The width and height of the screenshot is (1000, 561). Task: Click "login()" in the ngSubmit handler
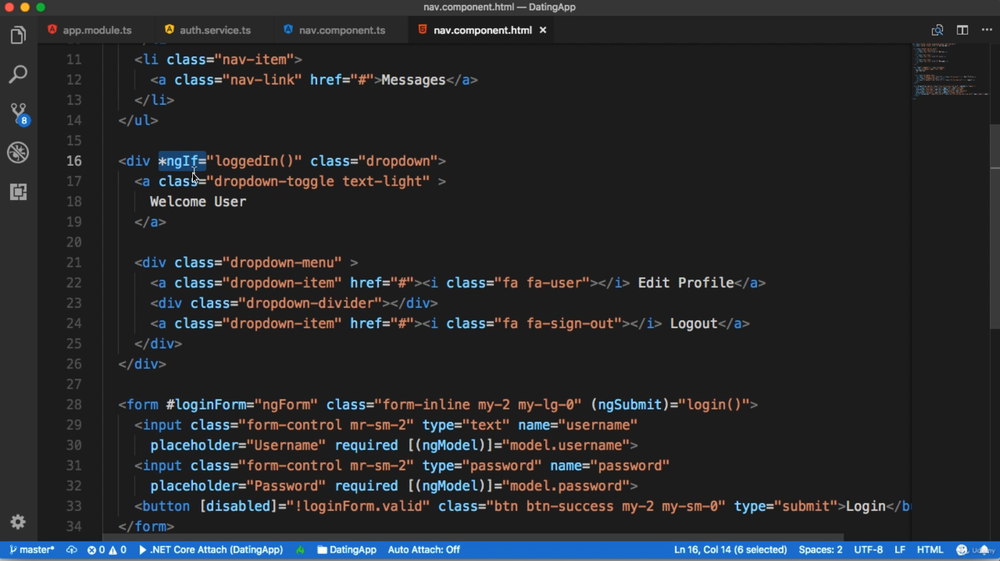(714, 404)
